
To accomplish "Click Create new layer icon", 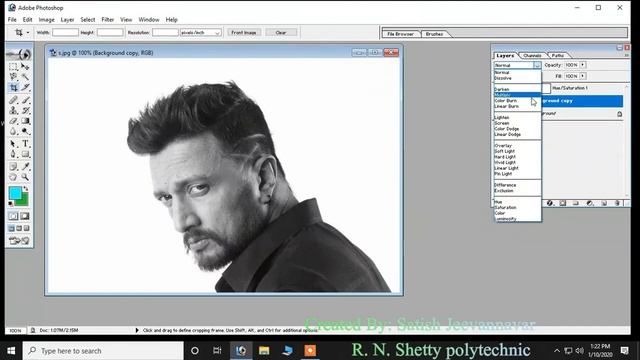I will [604, 203].
